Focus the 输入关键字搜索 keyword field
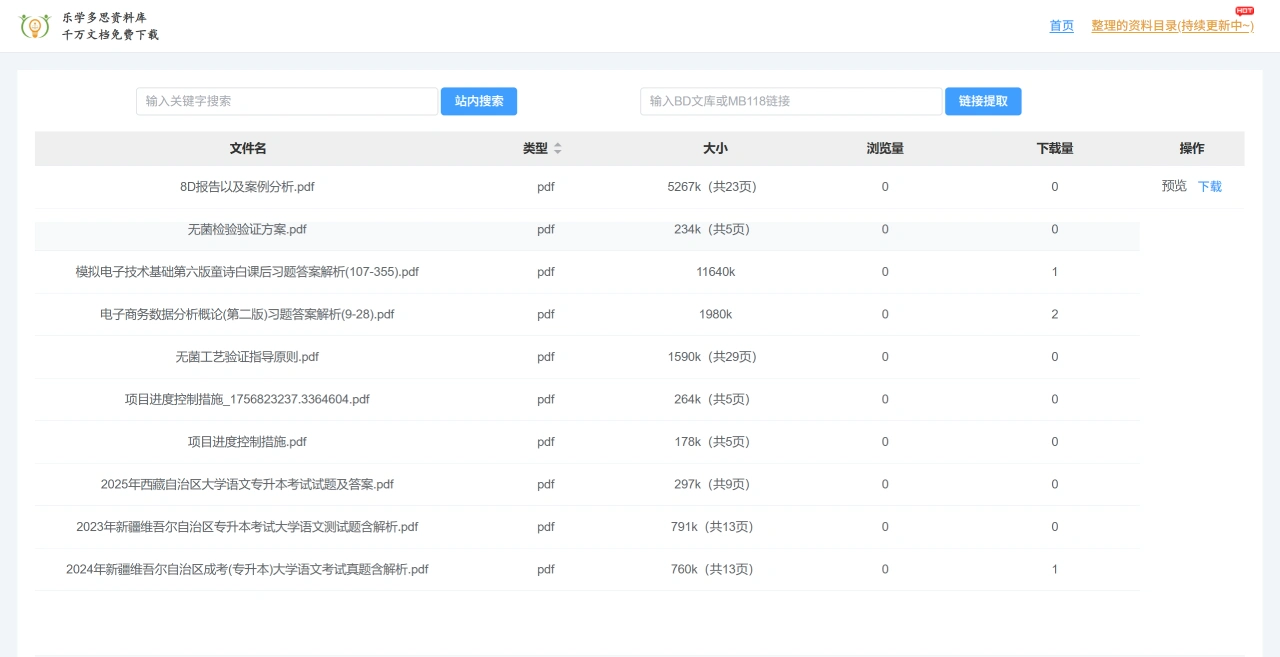1280x657 pixels. [x=287, y=101]
